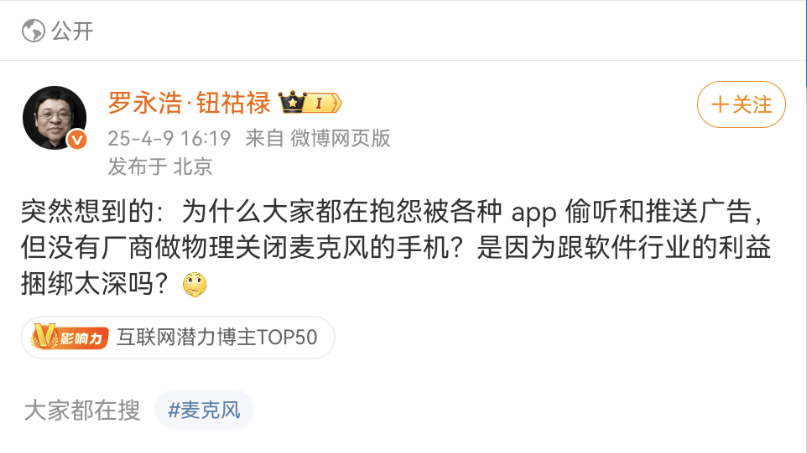Click the post line starting 突然想到的
This screenshot has width=807, height=453.
tap(393, 212)
